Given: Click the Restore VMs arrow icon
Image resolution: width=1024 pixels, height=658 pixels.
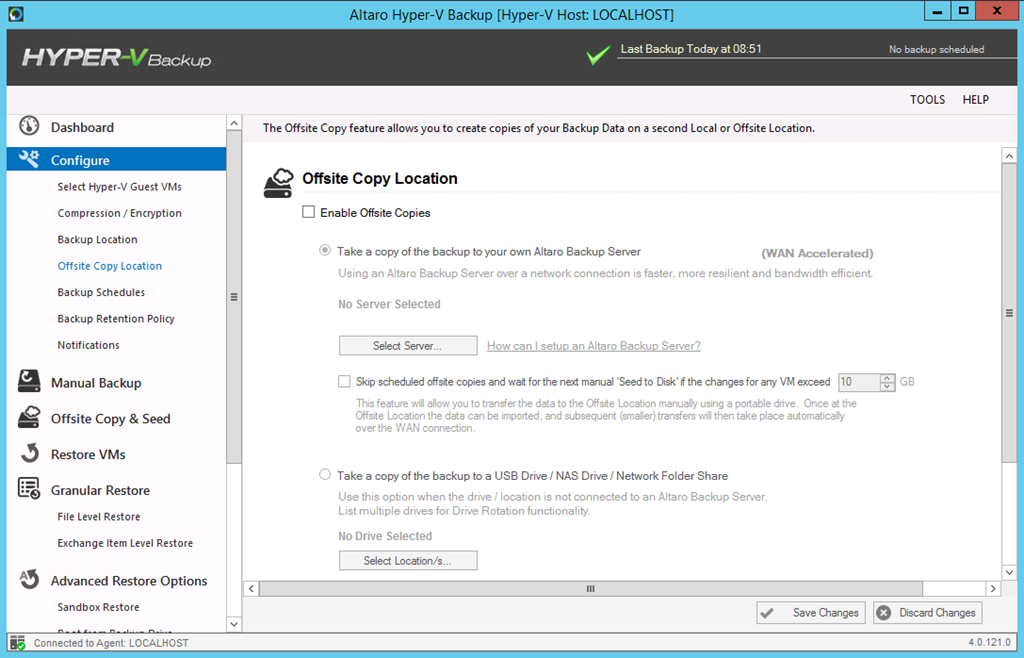Looking at the screenshot, I should coord(29,453).
